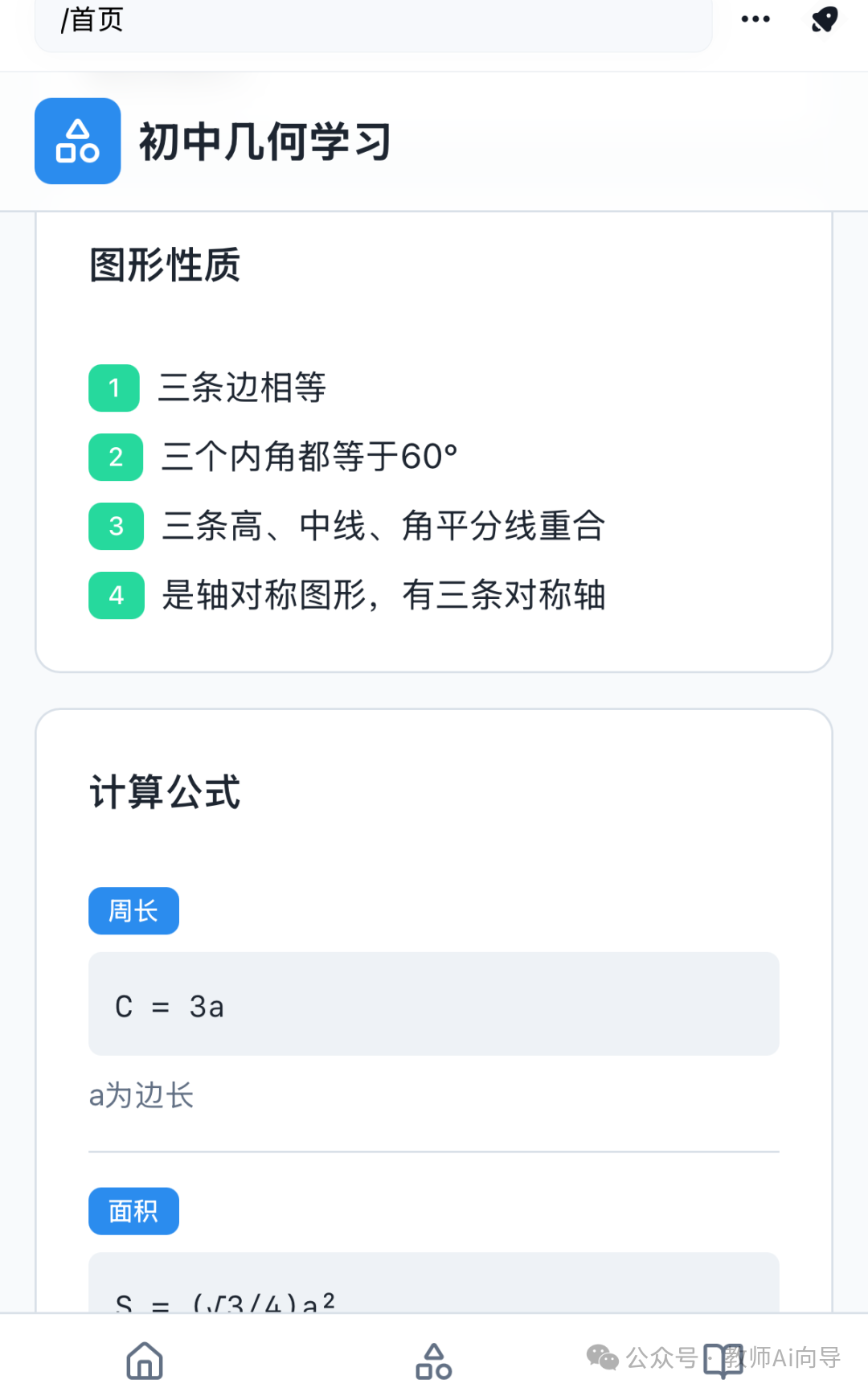Click the area formula S box
868x1392 pixels.
tap(433, 1285)
